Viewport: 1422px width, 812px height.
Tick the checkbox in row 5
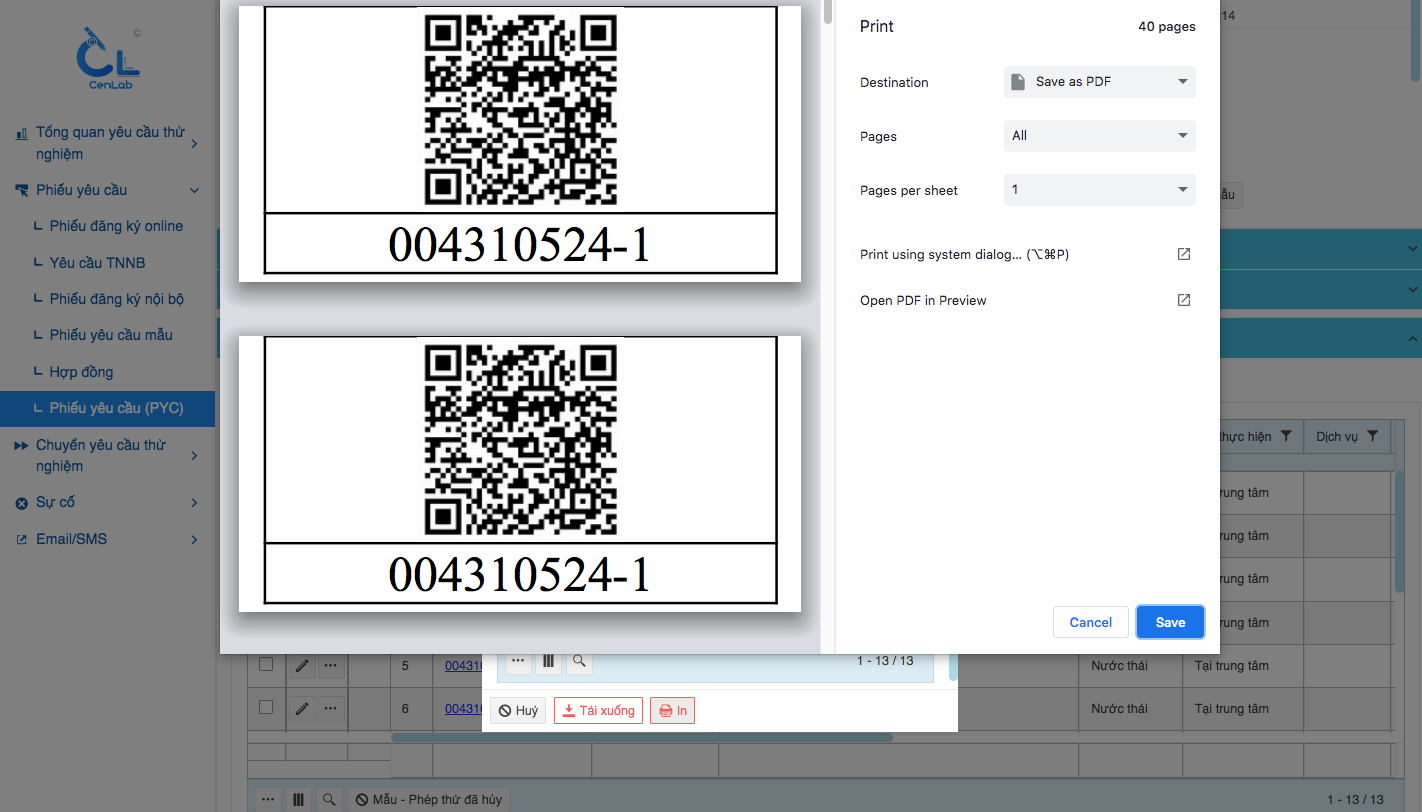(266, 664)
